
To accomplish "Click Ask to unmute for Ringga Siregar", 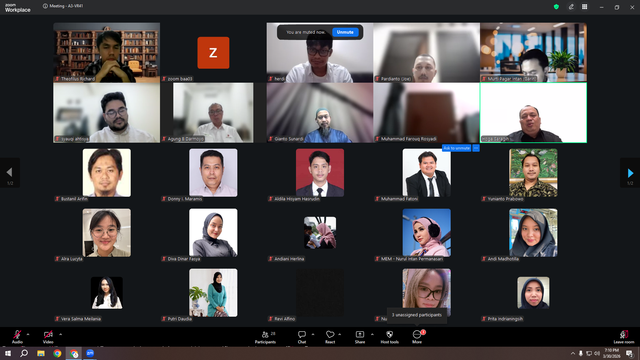I will [457, 148].
